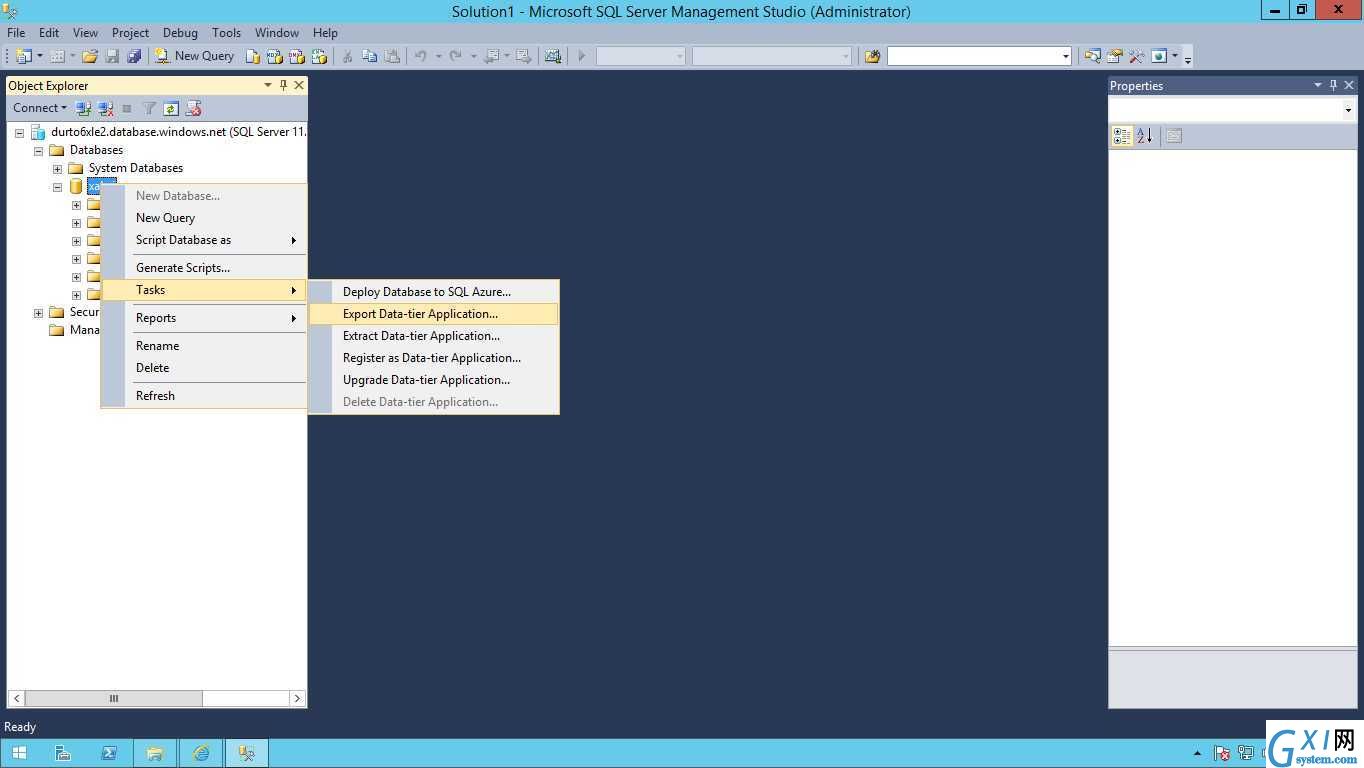
Task: Click the Copy icon in toolbar
Action: coord(369,56)
